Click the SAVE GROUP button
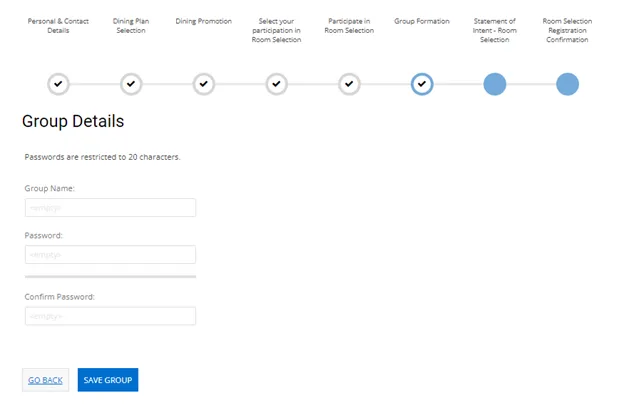 [x=108, y=380]
